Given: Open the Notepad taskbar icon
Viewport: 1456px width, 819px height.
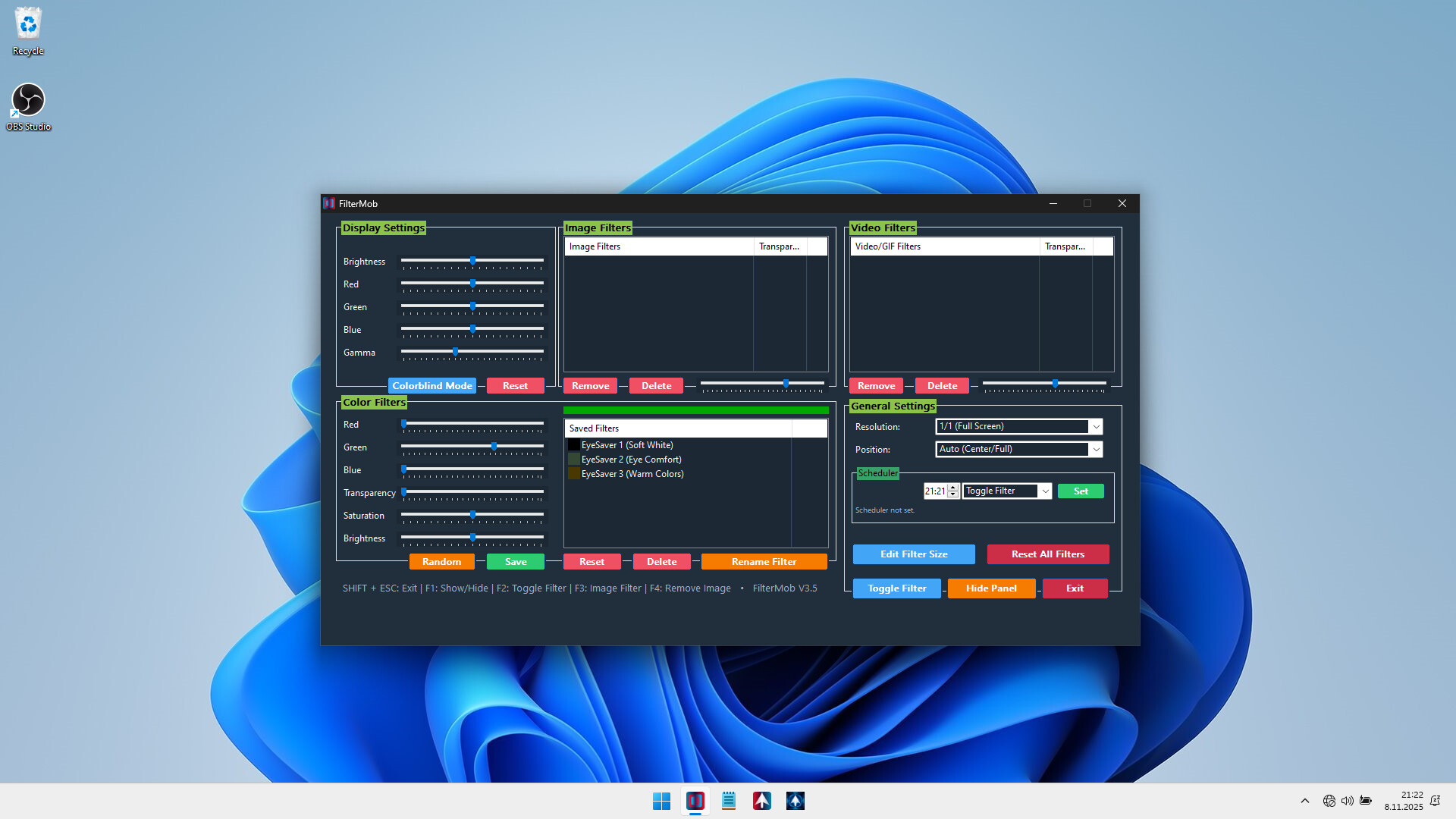Looking at the screenshot, I should coord(728,801).
